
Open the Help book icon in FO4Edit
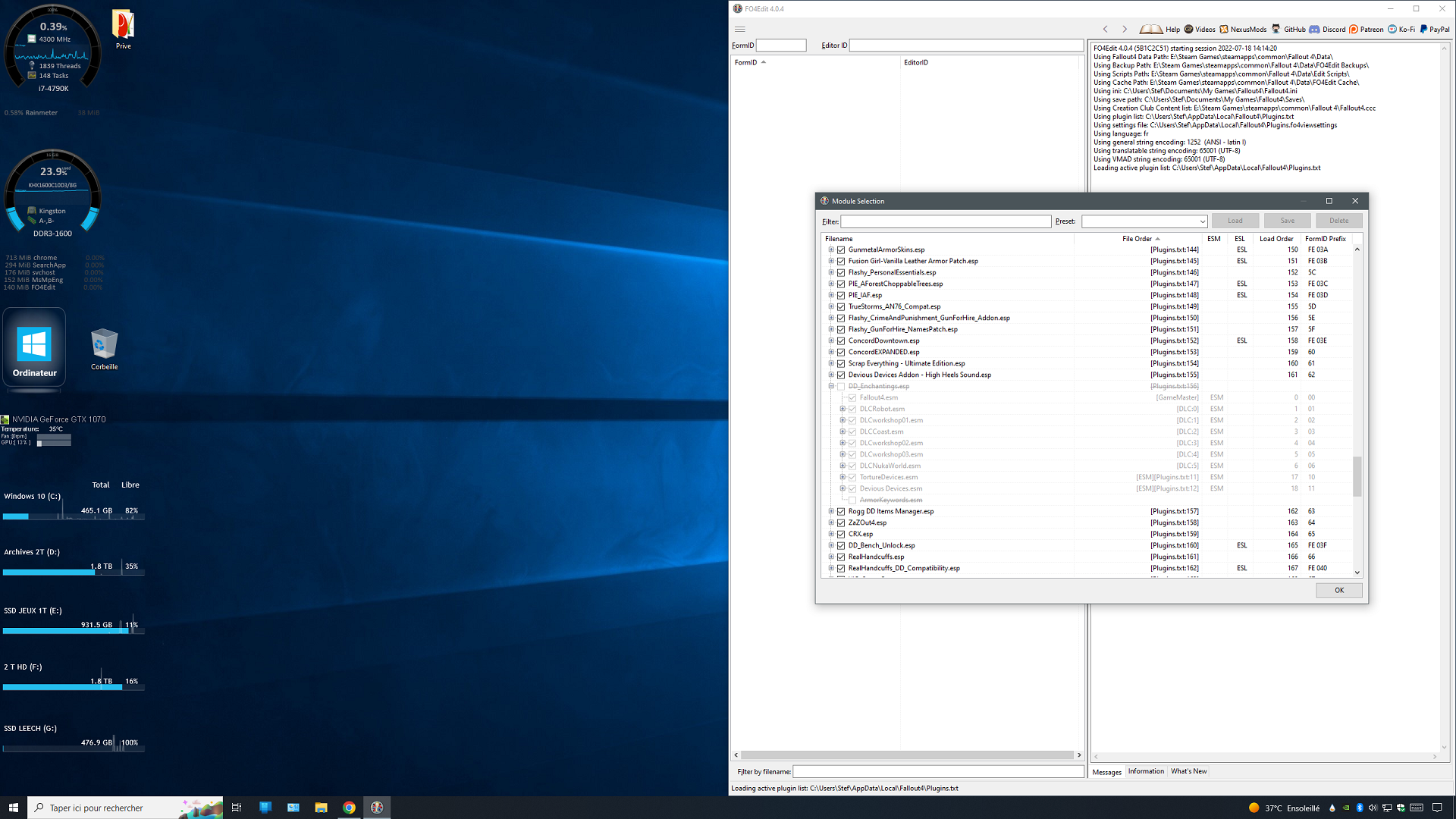(x=1150, y=30)
